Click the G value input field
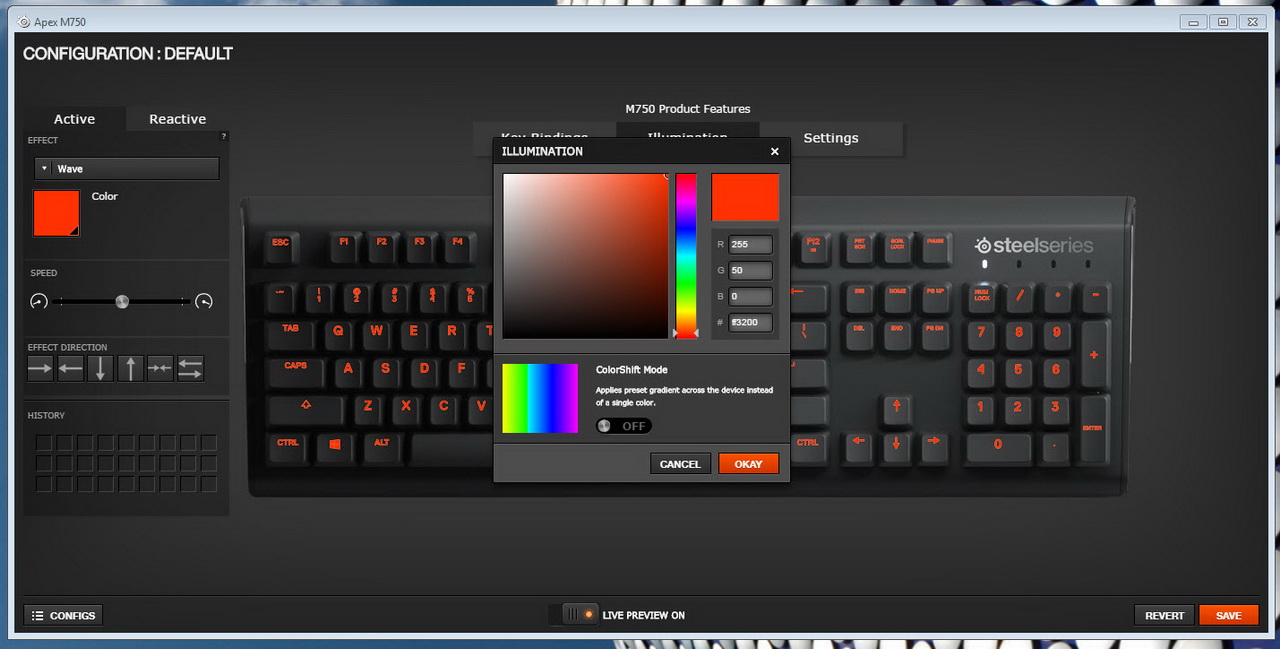Screen dimensions: 1280x649 click(750, 270)
